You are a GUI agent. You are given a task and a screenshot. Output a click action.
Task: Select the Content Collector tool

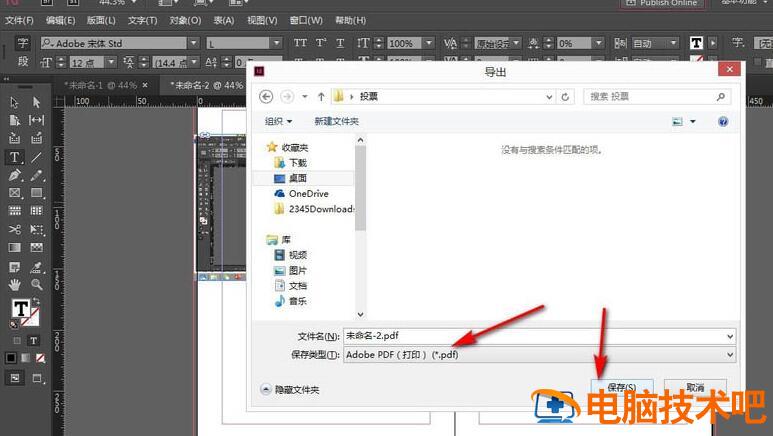[x=14, y=138]
